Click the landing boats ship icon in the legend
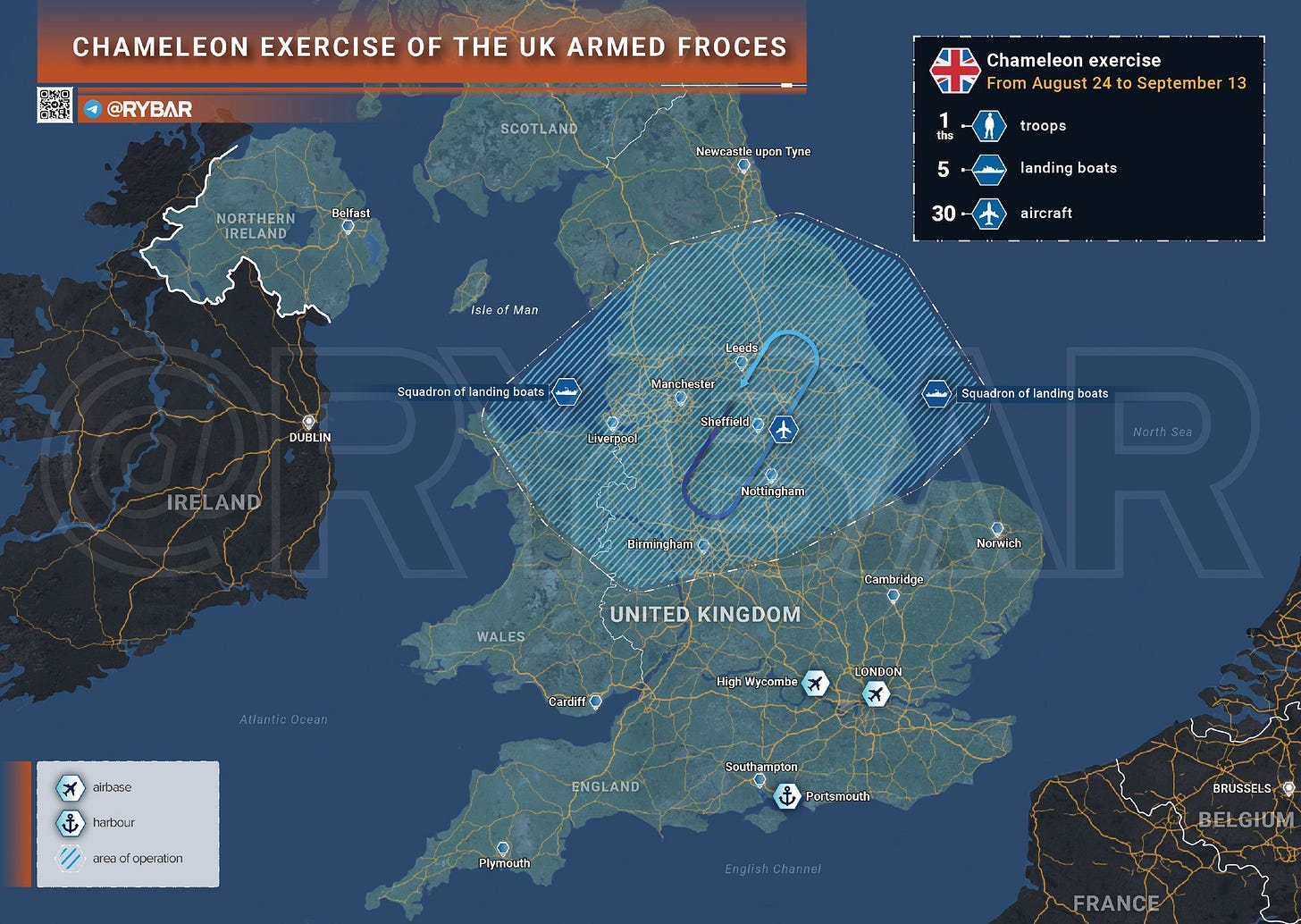 (x=989, y=169)
